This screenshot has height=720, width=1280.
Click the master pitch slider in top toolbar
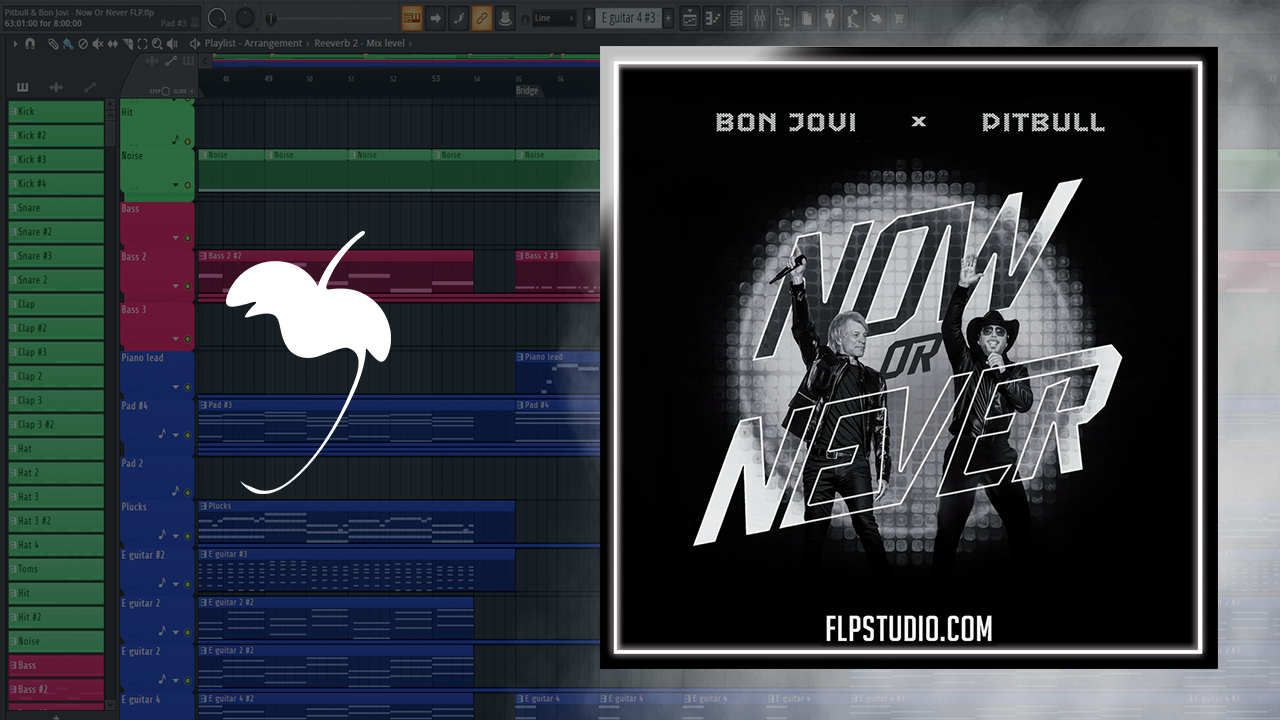click(x=272, y=20)
